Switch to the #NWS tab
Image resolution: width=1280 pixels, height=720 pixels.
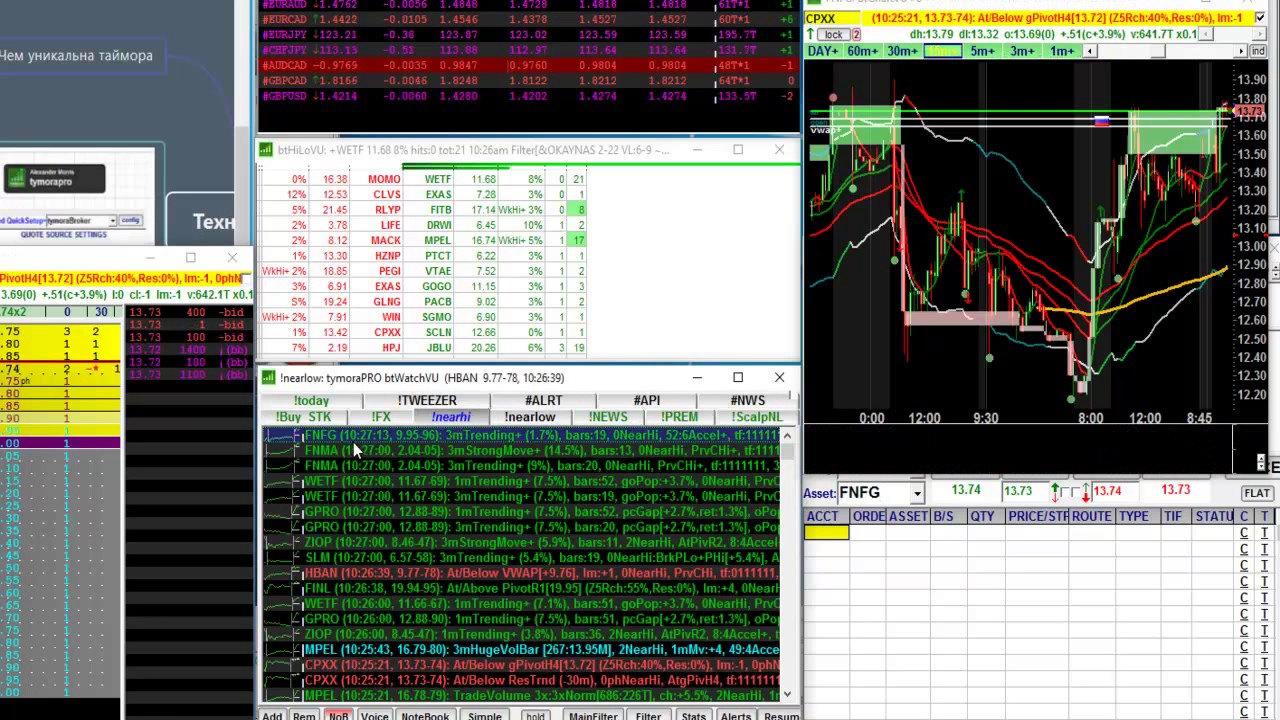point(747,400)
